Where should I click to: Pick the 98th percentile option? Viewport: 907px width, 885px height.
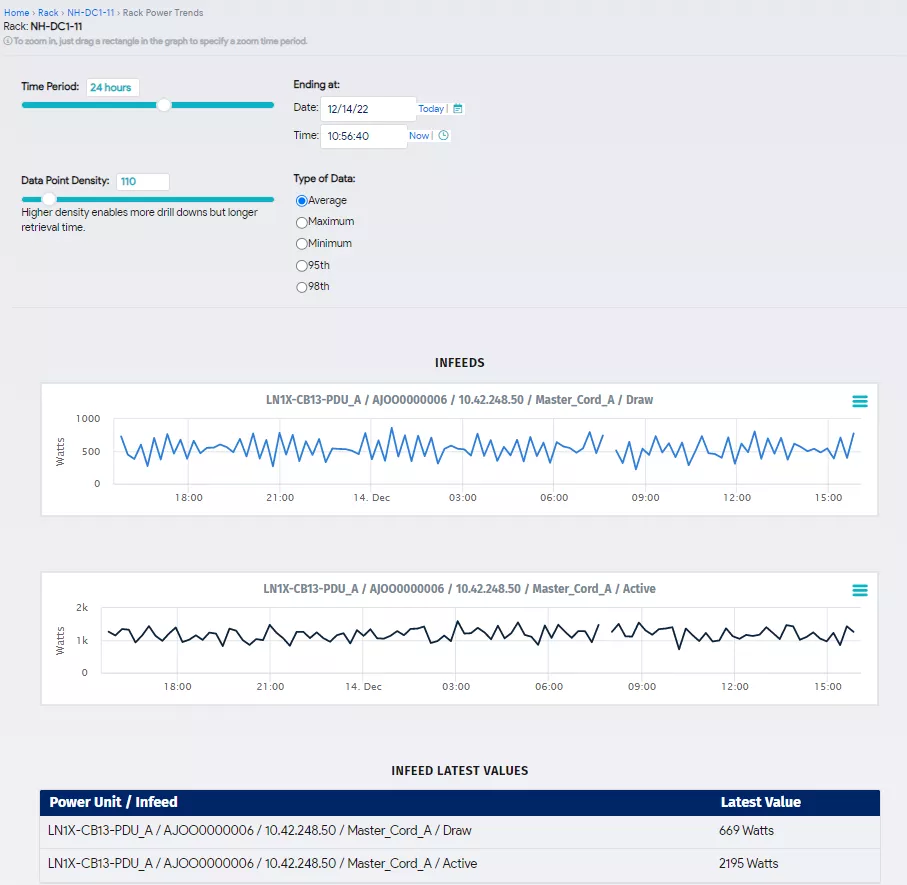302,287
